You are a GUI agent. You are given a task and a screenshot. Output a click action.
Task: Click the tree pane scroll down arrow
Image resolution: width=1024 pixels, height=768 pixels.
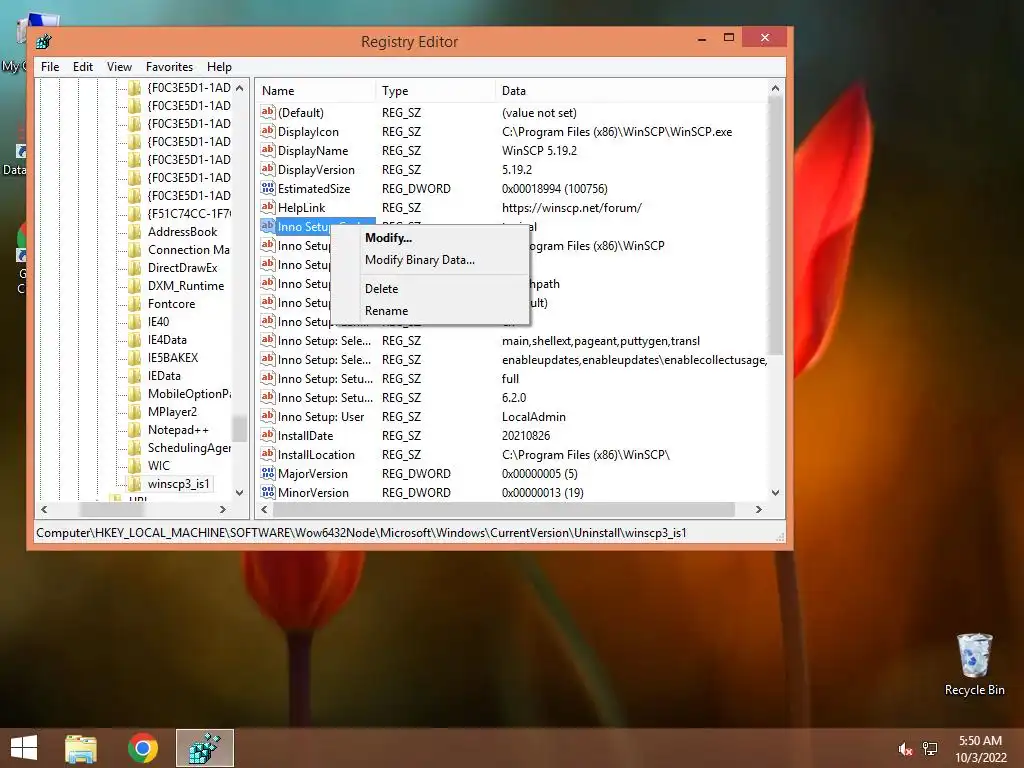(240, 493)
